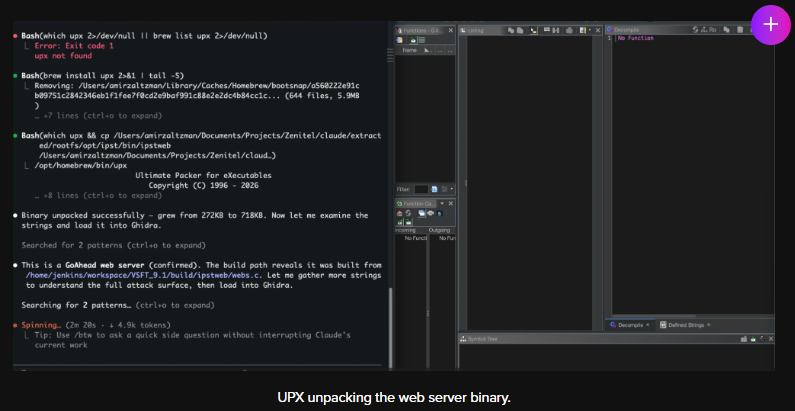Click the blue filter options icon beside Filter
Viewport: 795px width, 411px height.
pos(434,189)
